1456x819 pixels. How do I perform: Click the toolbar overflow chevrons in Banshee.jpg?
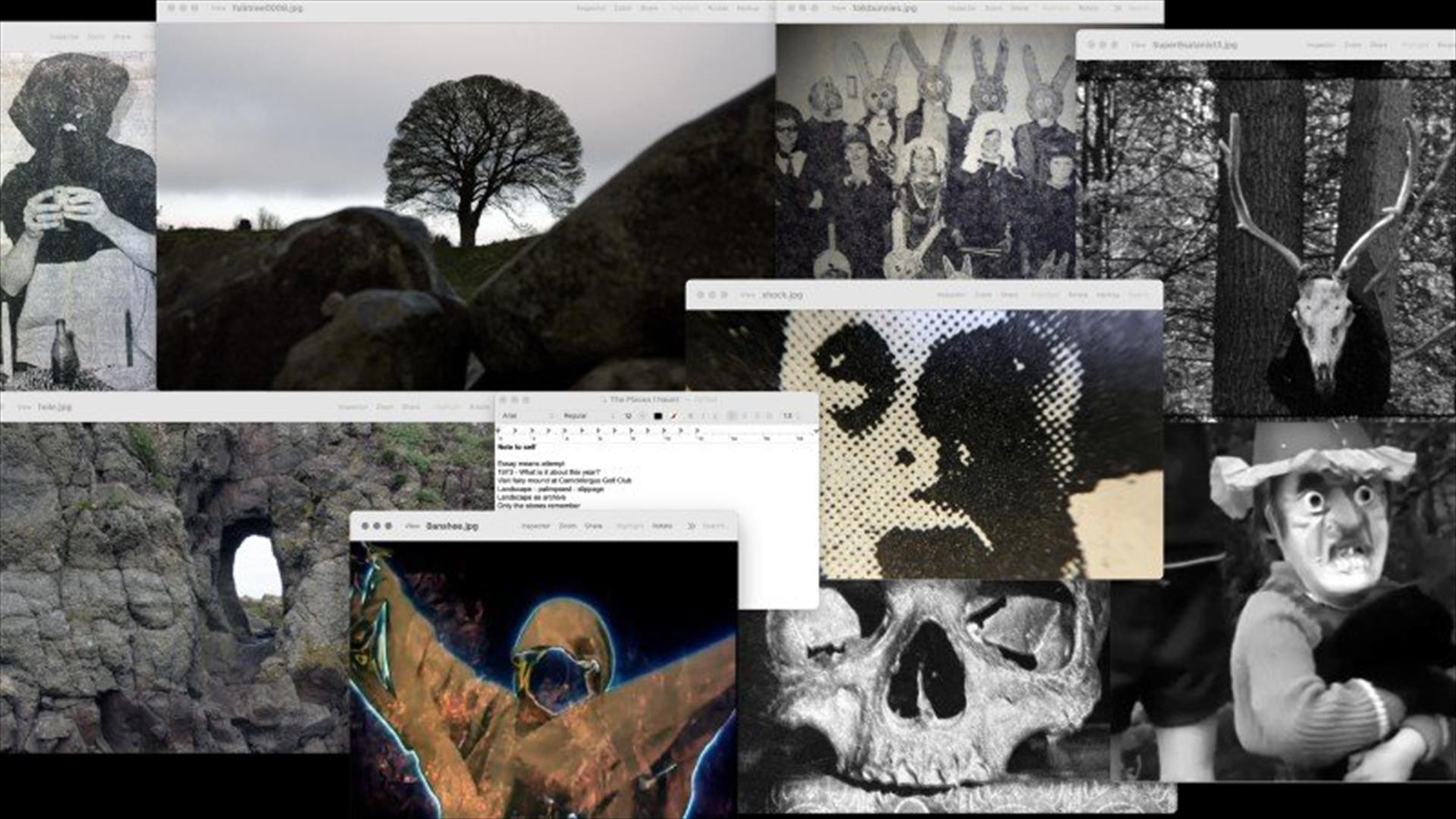coord(691,526)
